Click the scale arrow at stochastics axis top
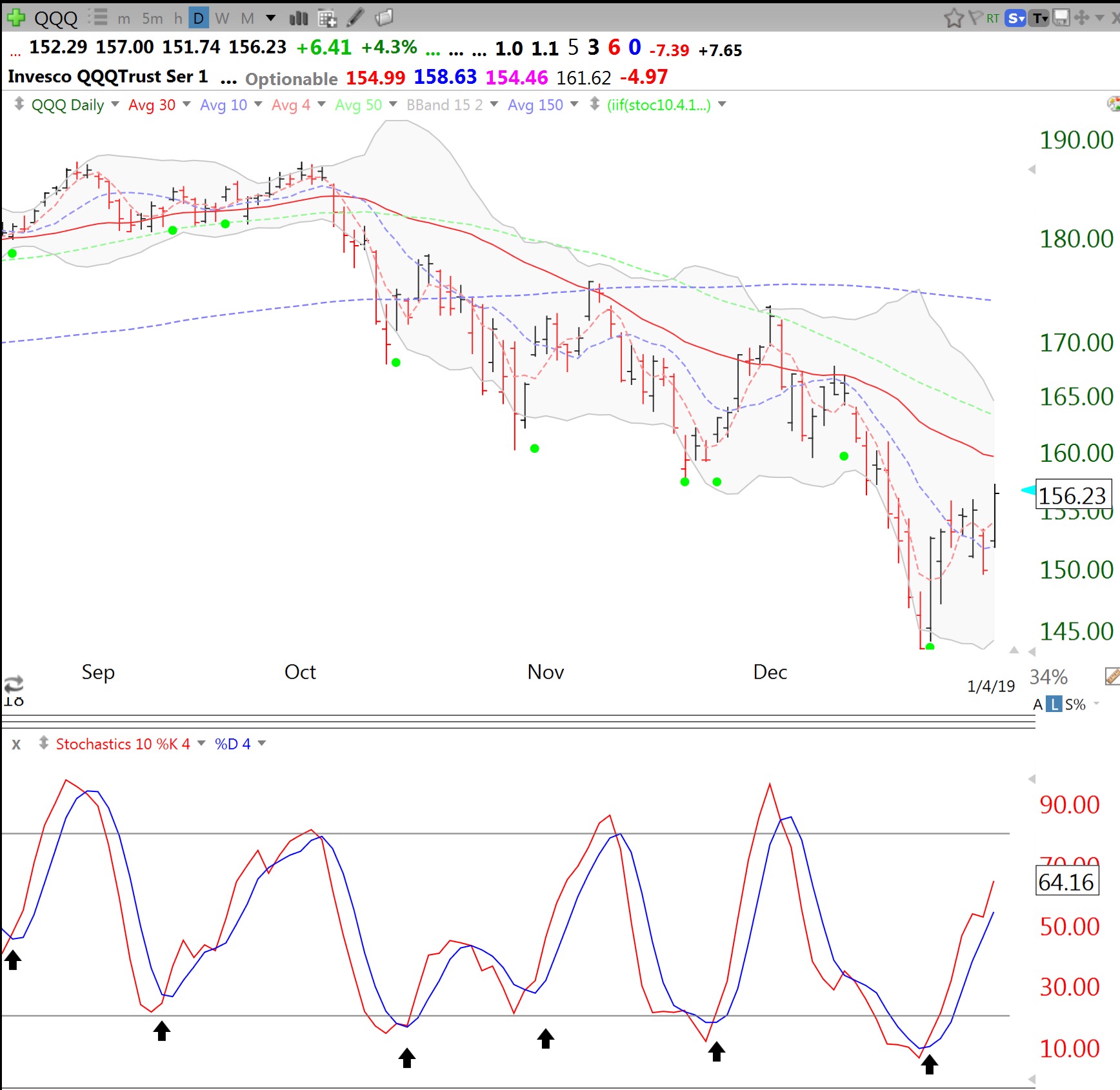This screenshot has width=1120, height=1090. [x=1032, y=779]
